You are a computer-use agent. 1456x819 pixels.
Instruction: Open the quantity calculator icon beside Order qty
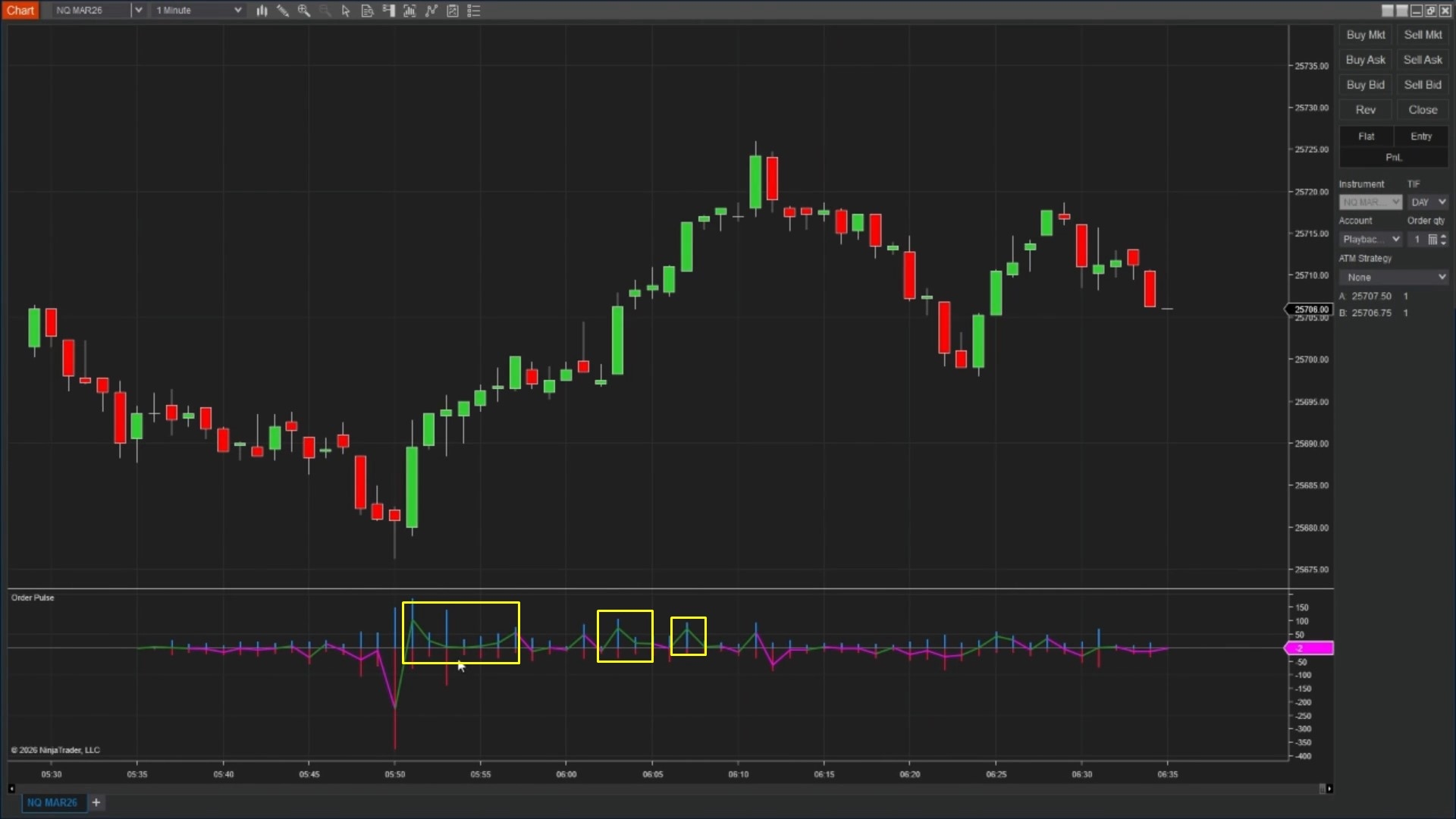1432,240
